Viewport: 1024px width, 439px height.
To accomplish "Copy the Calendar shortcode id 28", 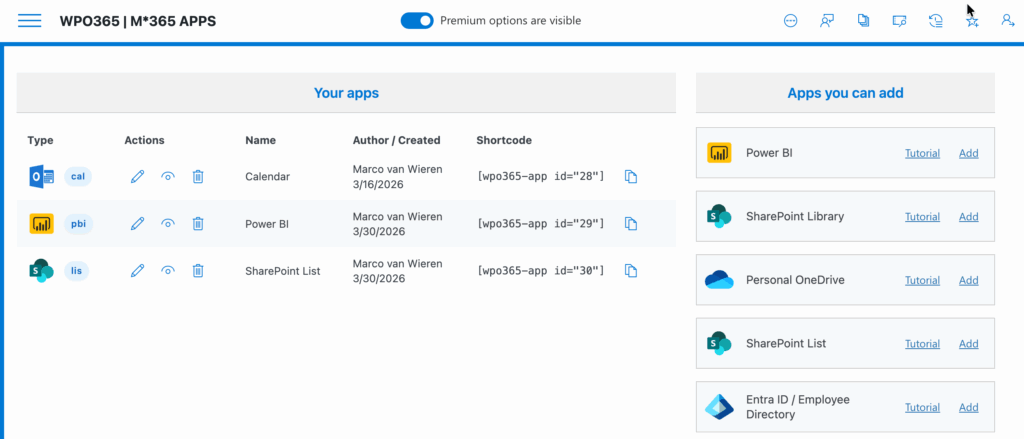I will point(631,176).
